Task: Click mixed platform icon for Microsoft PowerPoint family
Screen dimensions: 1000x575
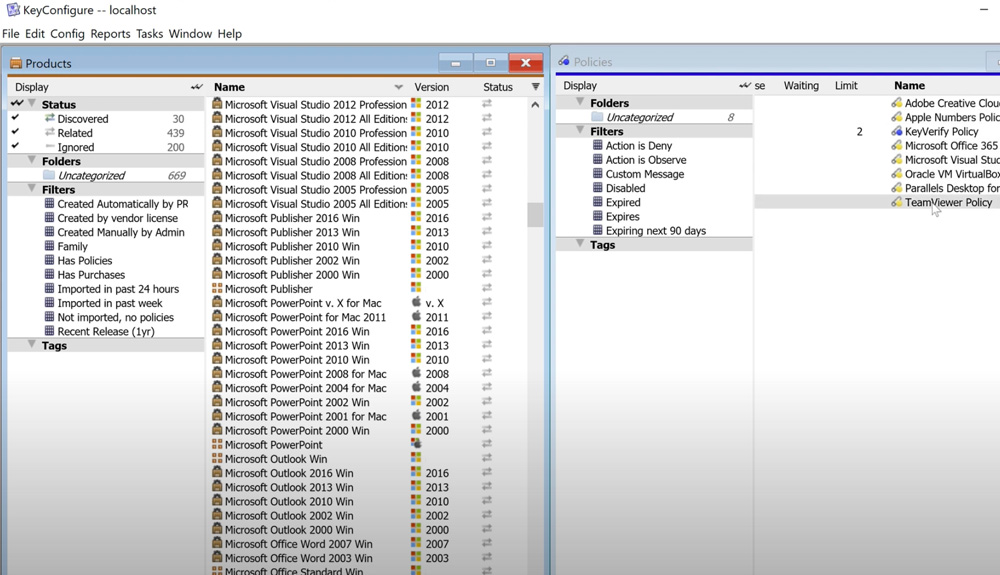Action: pyautogui.click(x=416, y=444)
